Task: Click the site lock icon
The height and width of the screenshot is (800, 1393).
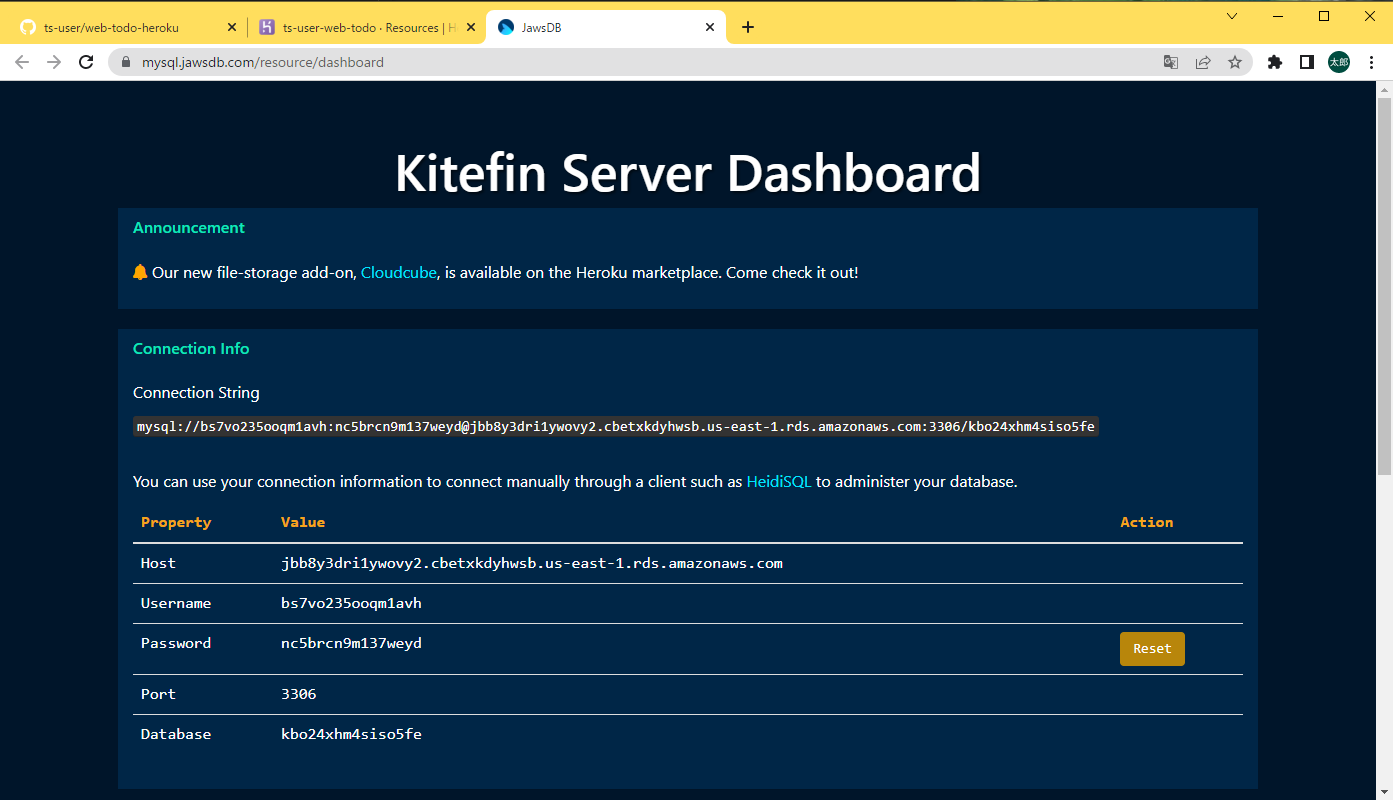Action: pos(126,62)
